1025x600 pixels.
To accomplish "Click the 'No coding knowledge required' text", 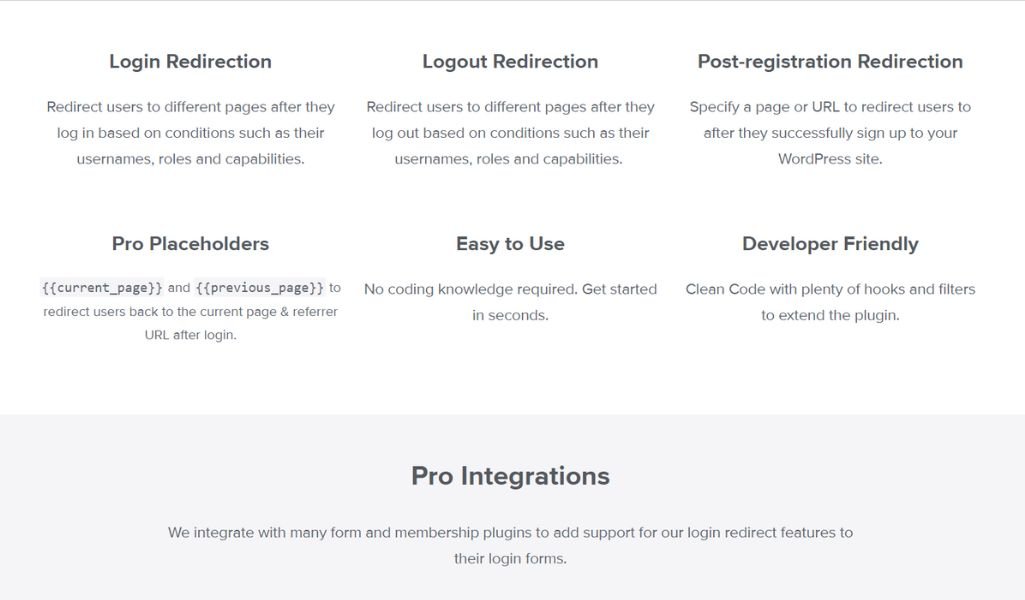I will [510, 302].
